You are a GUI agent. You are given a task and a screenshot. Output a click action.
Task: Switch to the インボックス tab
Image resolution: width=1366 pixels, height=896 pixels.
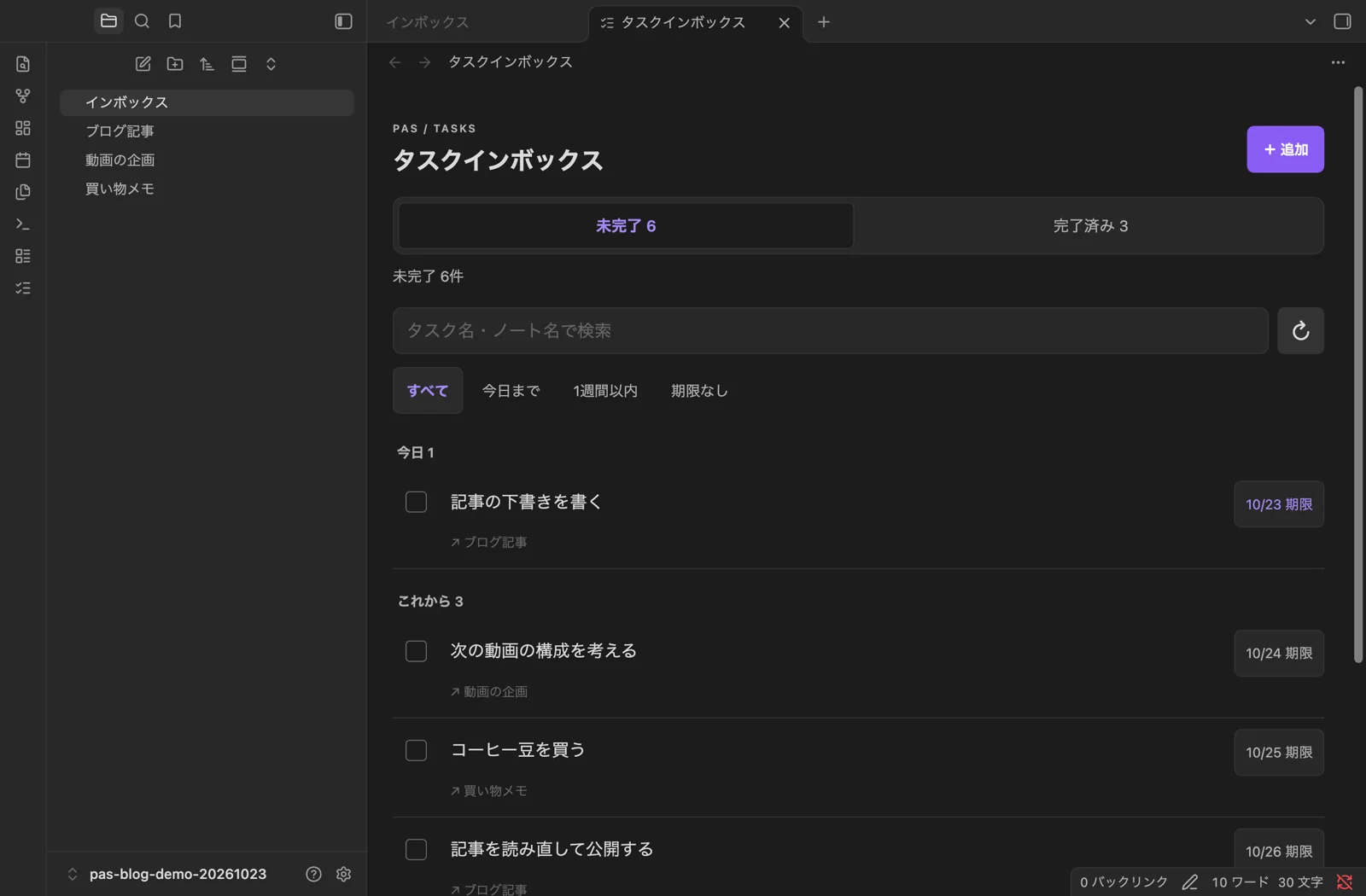click(x=428, y=22)
